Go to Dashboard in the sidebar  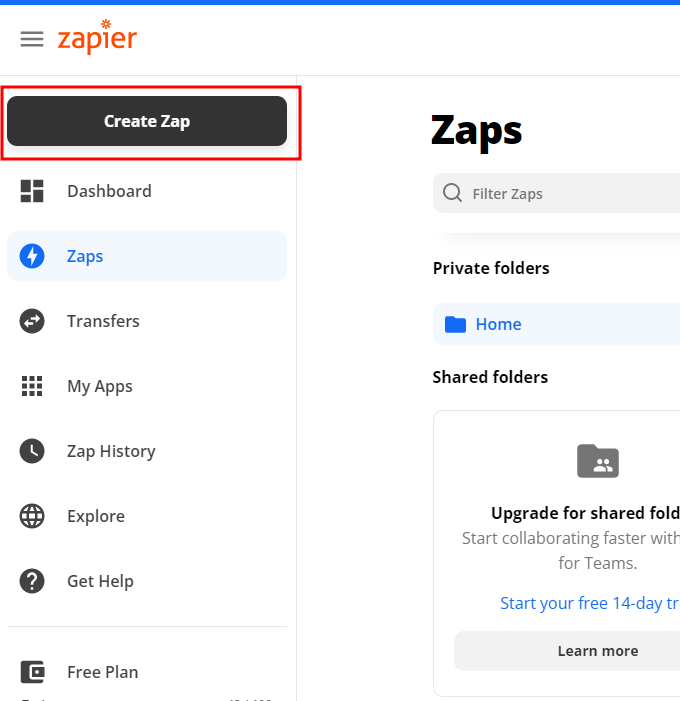click(x=109, y=191)
